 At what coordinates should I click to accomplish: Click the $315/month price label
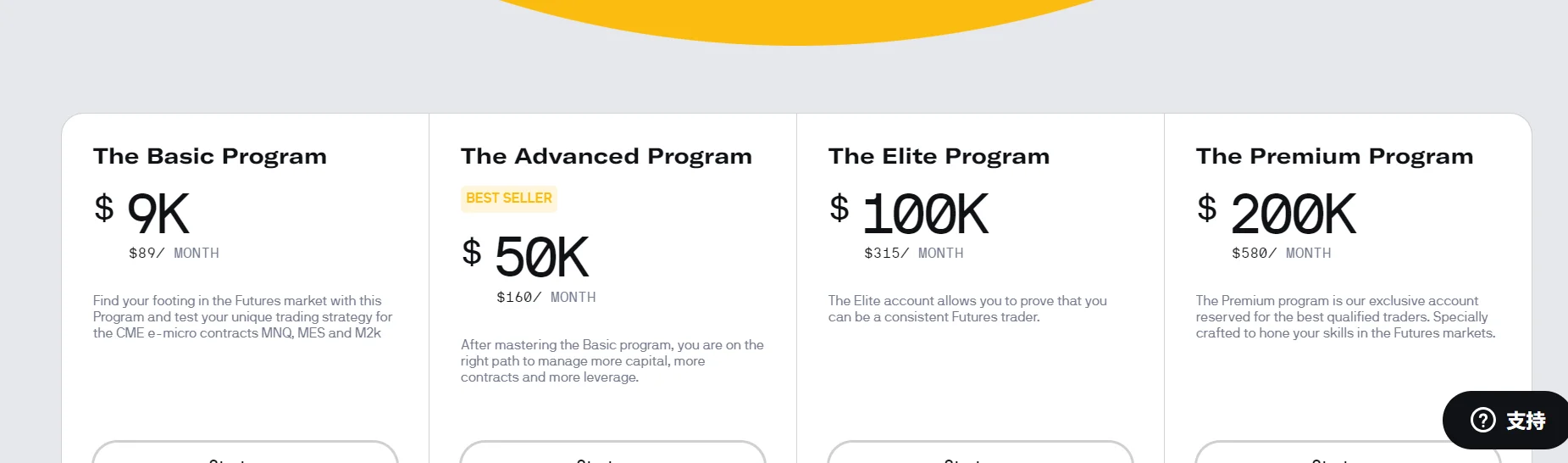tap(913, 254)
